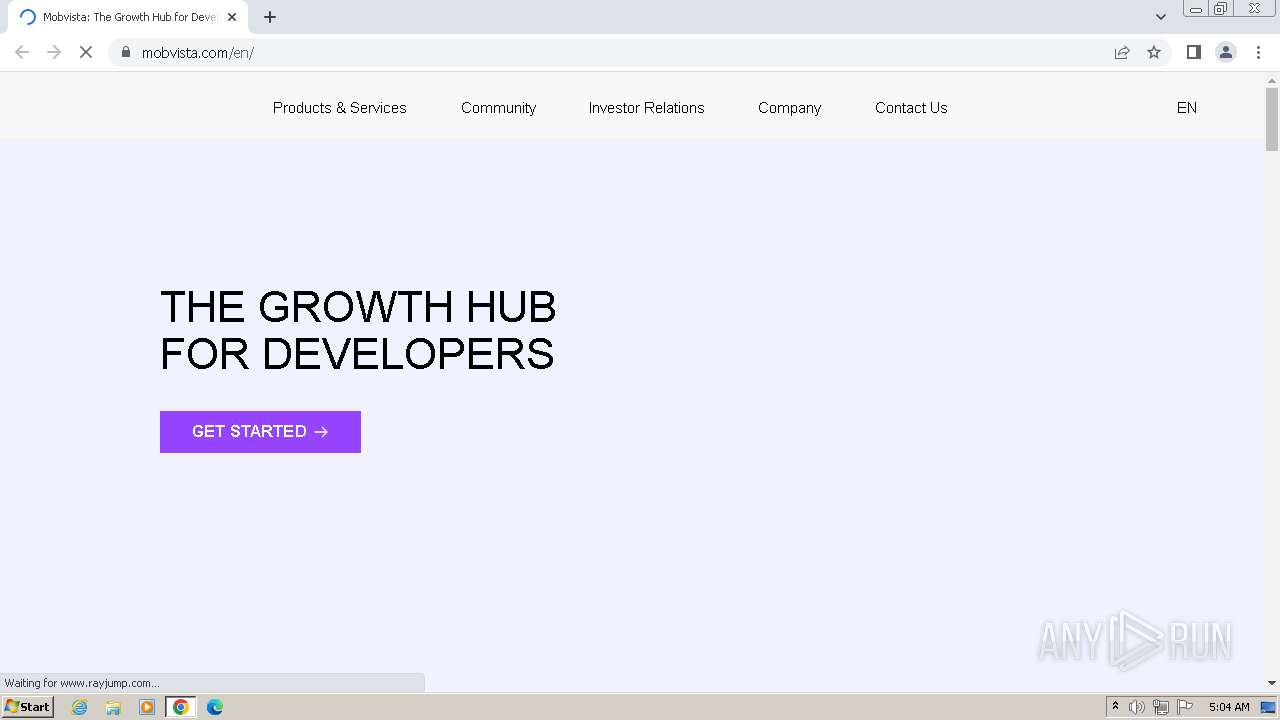Image resolution: width=1280 pixels, height=720 pixels.
Task: Open the volume control in the tray
Action: point(1137,707)
